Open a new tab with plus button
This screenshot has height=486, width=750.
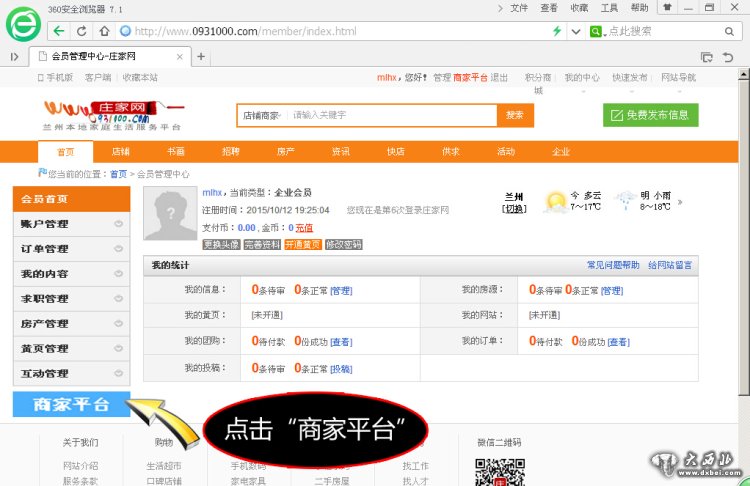pyautogui.click(x=201, y=56)
